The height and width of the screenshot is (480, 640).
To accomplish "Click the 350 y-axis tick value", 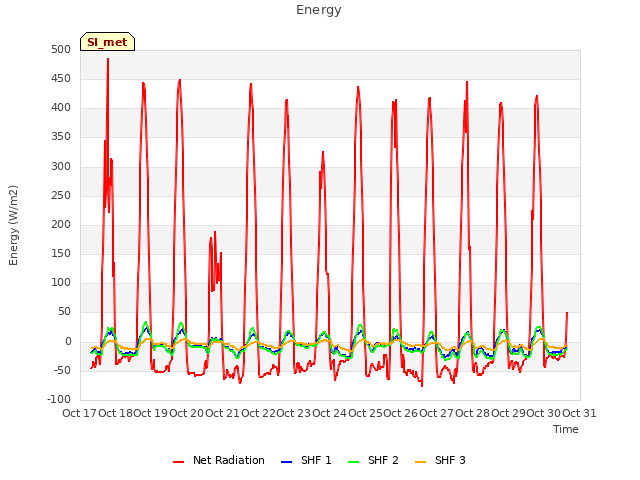I will click(x=61, y=137).
